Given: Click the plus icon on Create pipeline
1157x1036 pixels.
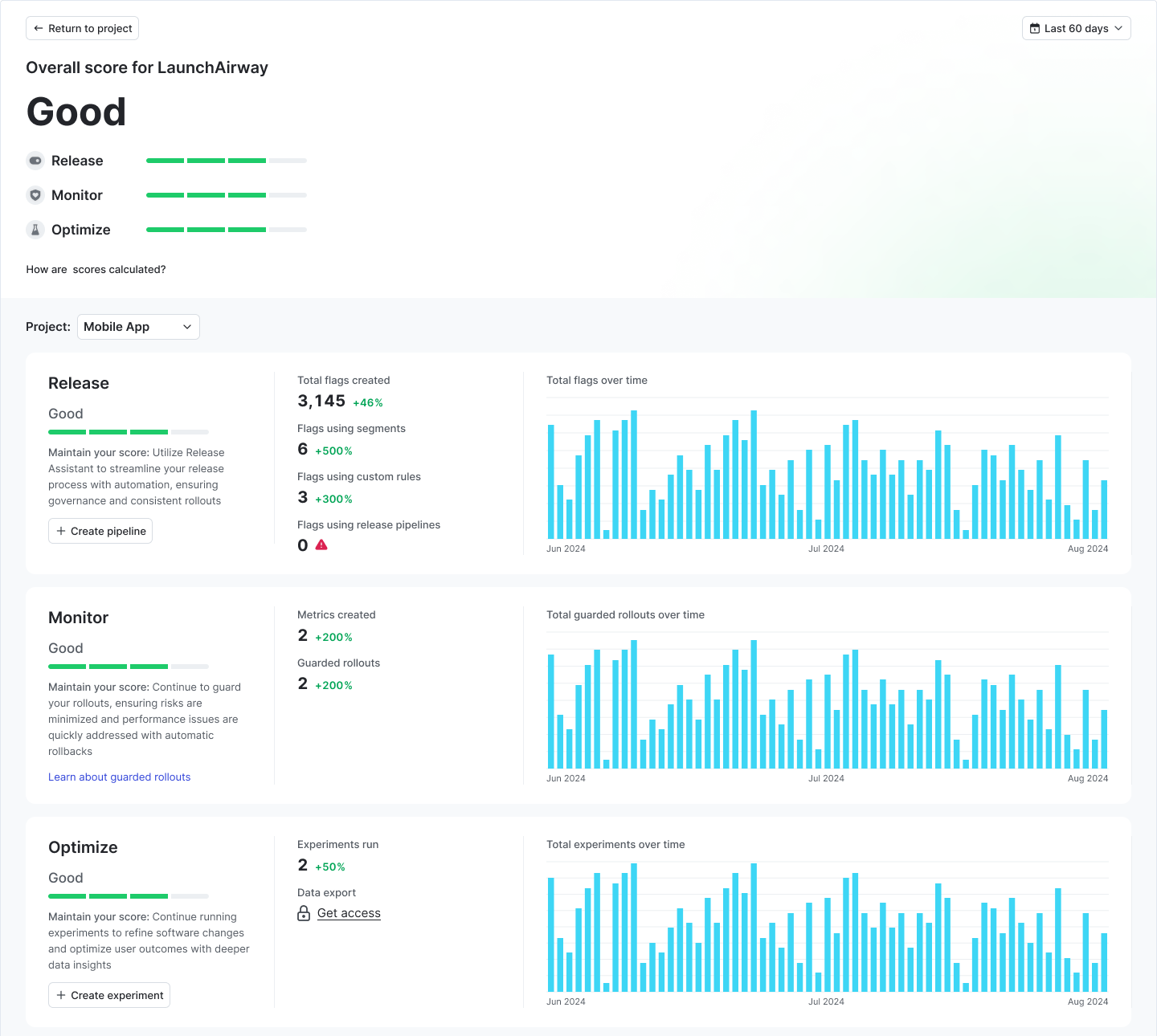Looking at the screenshot, I should click(x=61, y=531).
